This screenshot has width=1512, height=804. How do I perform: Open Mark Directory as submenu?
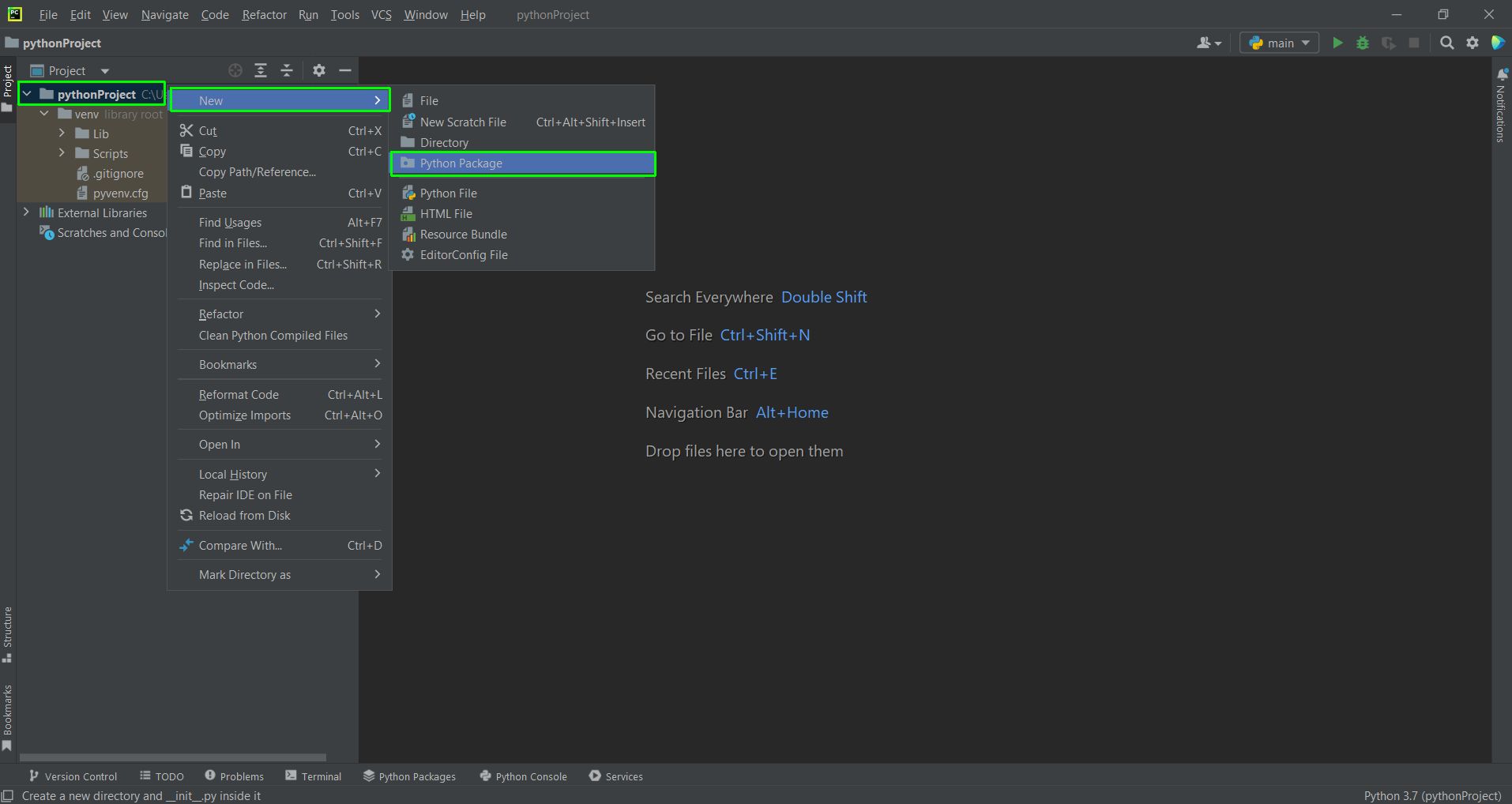[280, 575]
